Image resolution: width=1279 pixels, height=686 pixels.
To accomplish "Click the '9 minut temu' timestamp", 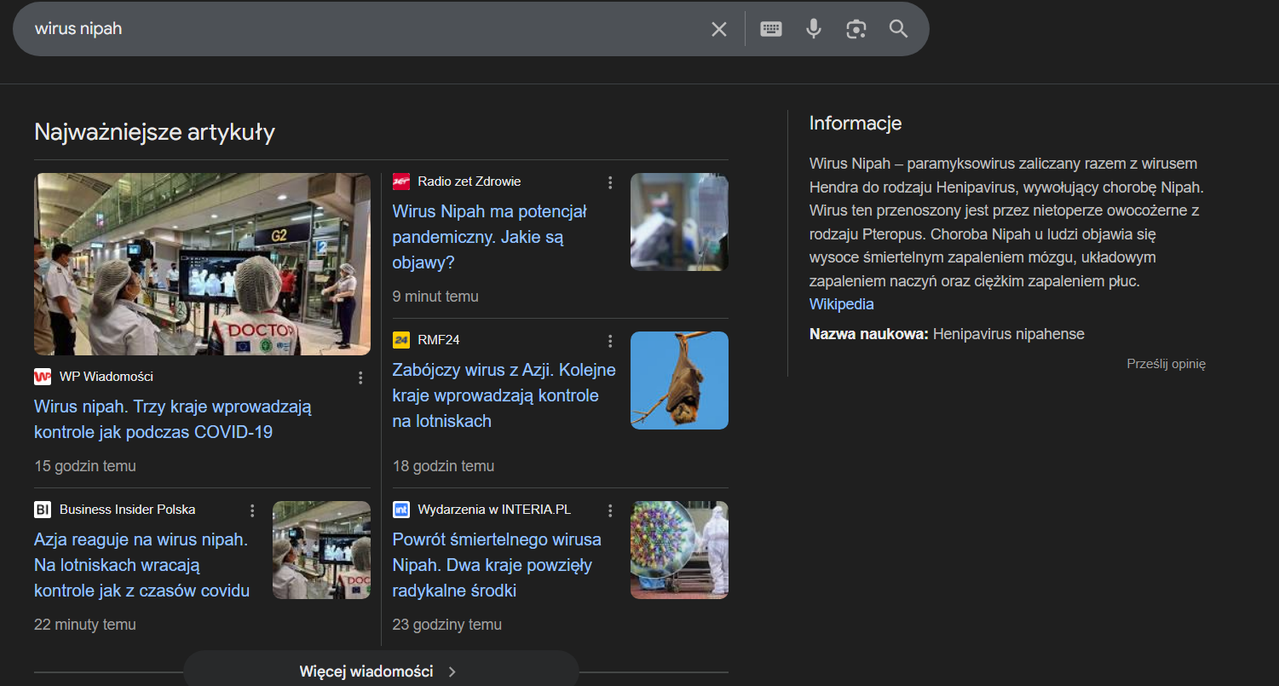I will coord(435,296).
